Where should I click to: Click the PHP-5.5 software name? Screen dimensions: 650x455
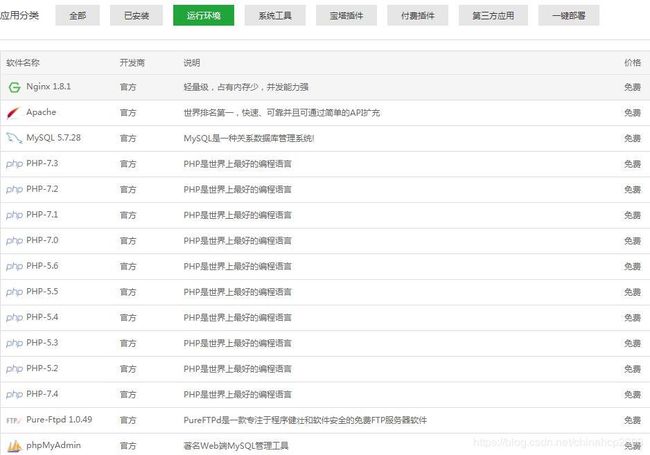click(42, 291)
